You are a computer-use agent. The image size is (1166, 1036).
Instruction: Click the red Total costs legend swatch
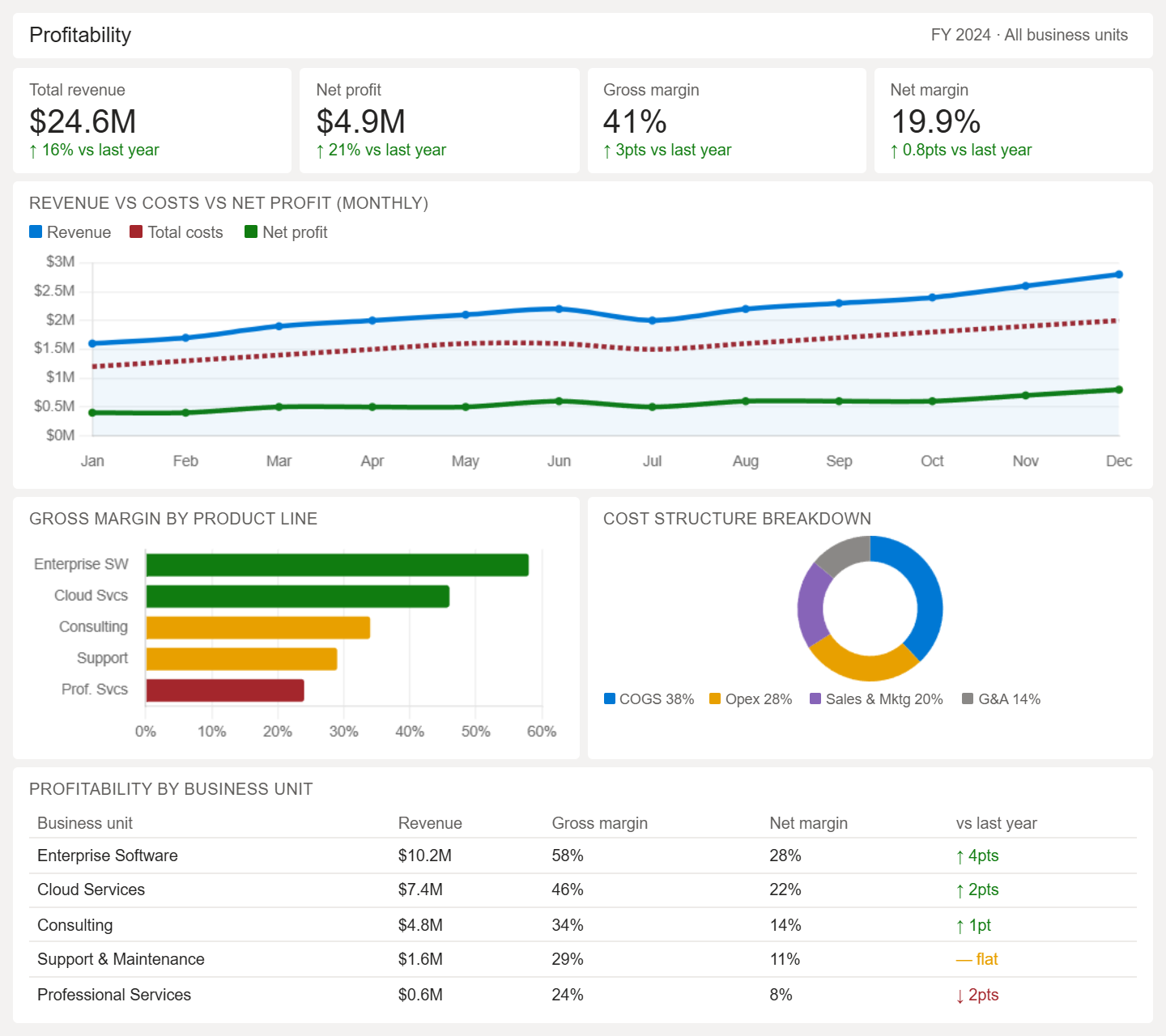136,231
